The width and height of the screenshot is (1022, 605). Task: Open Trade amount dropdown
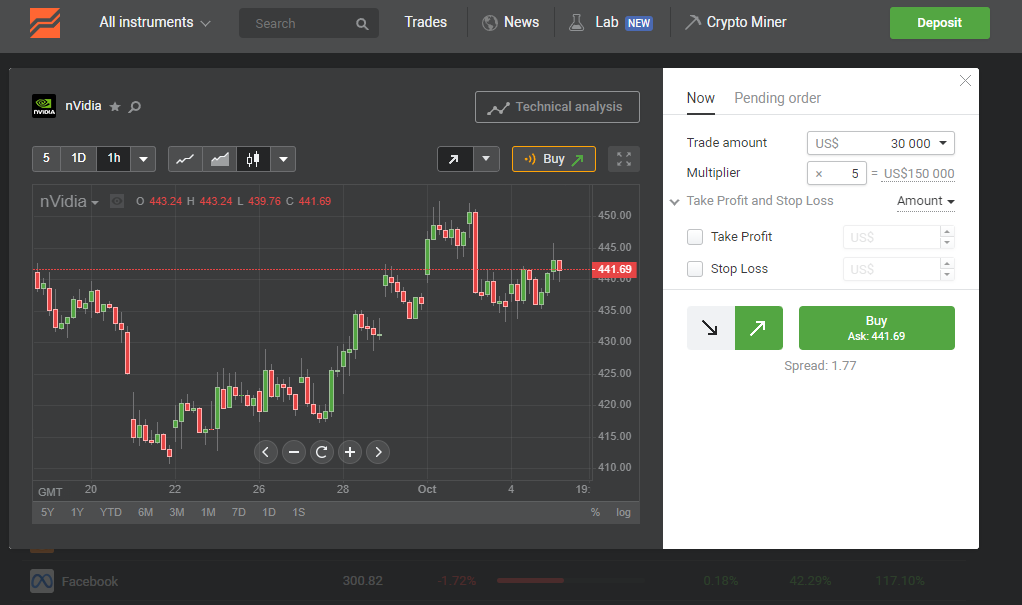click(x=942, y=143)
